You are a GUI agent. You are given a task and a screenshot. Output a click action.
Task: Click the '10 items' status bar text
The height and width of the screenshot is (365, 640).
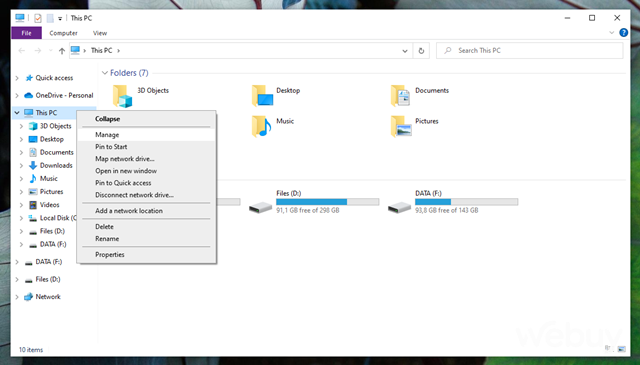[31, 350]
